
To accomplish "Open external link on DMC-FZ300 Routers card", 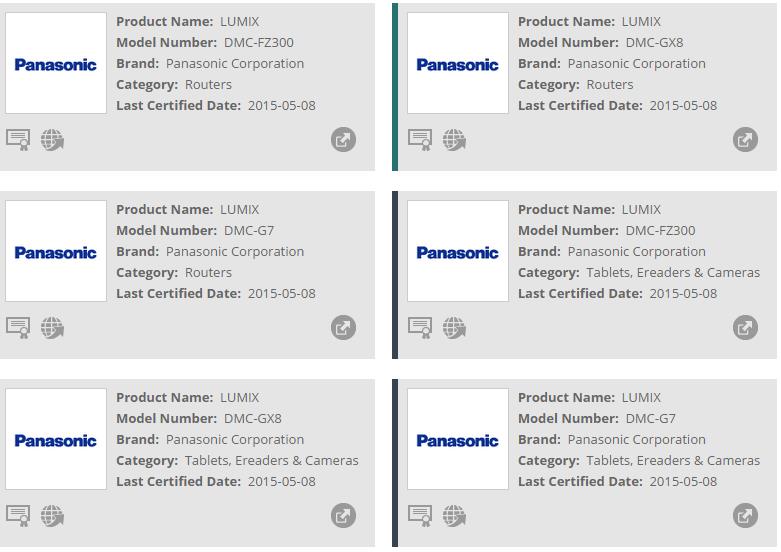I will (343, 140).
